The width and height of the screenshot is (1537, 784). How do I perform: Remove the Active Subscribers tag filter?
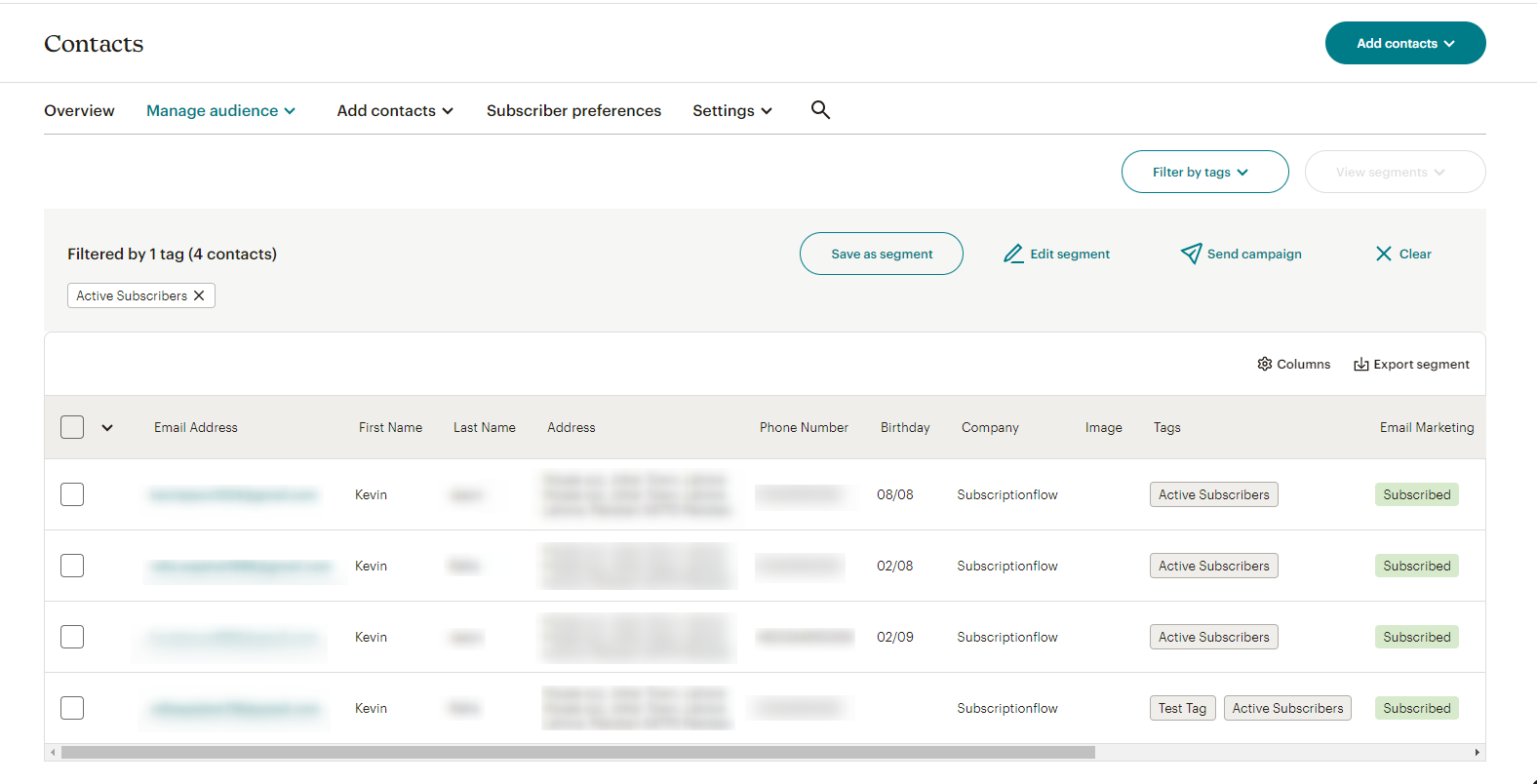[199, 295]
